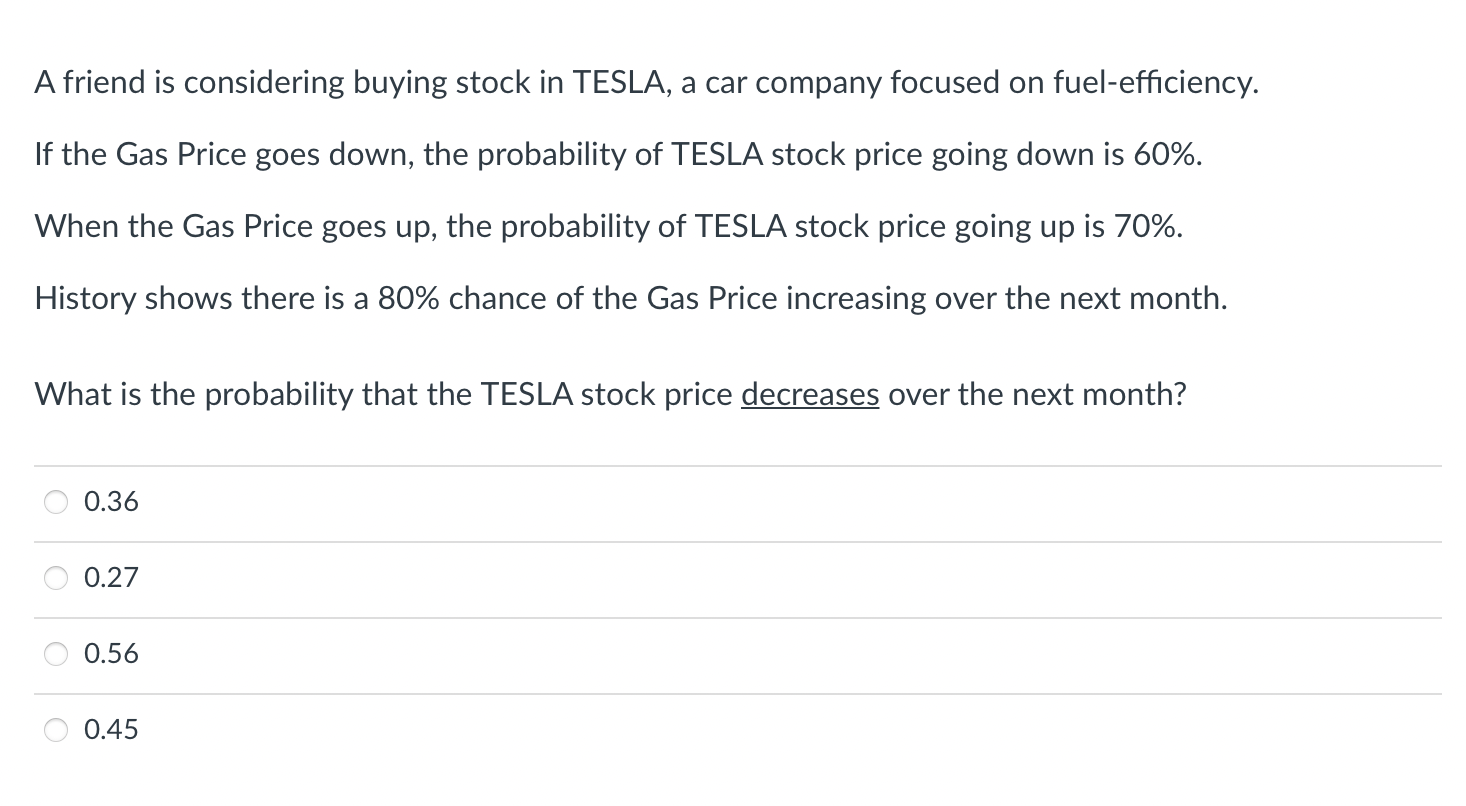Click the "80%" chance figure
The image size is (1466, 806).
[410, 299]
